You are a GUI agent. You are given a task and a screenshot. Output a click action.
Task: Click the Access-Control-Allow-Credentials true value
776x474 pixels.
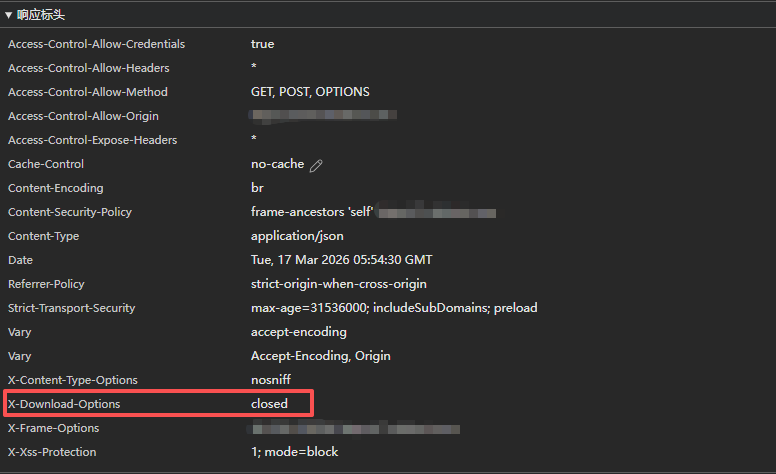pos(262,44)
